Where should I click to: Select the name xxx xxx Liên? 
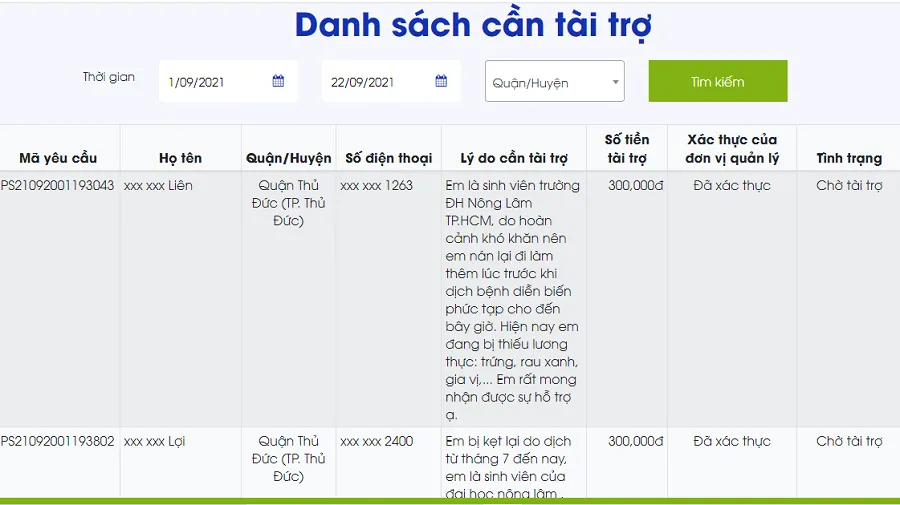point(158,186)
